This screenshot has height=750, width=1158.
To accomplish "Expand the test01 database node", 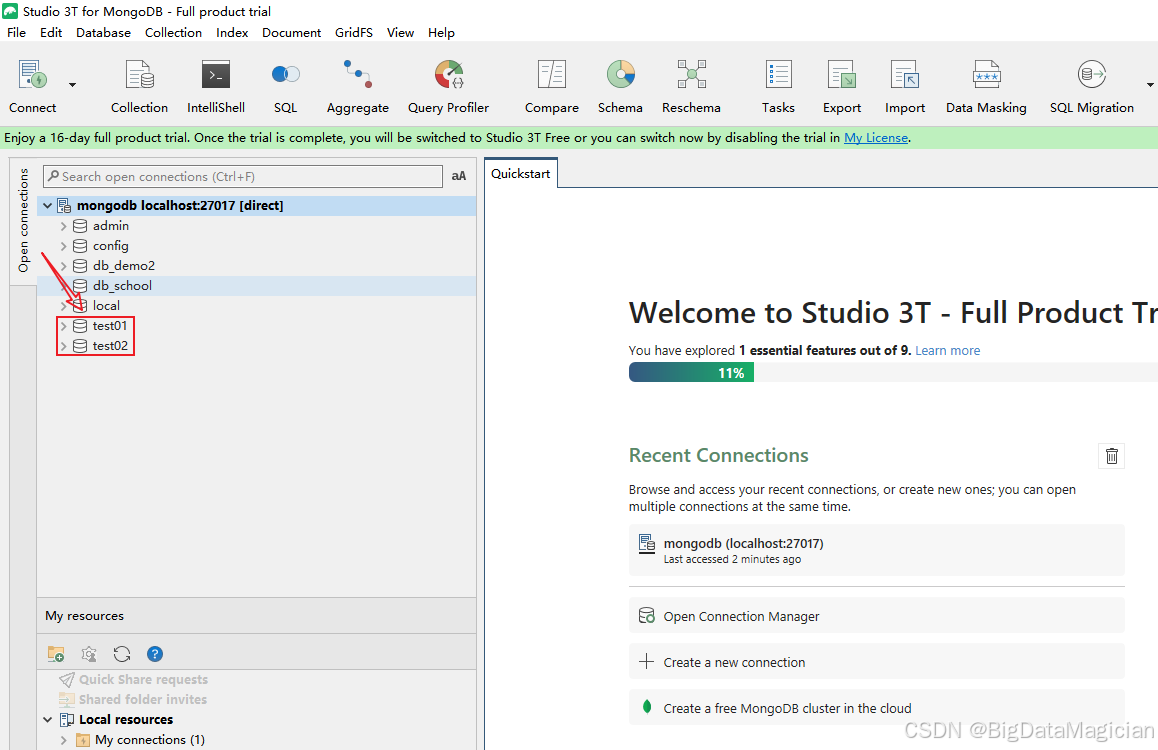I will tap(64, 326).
